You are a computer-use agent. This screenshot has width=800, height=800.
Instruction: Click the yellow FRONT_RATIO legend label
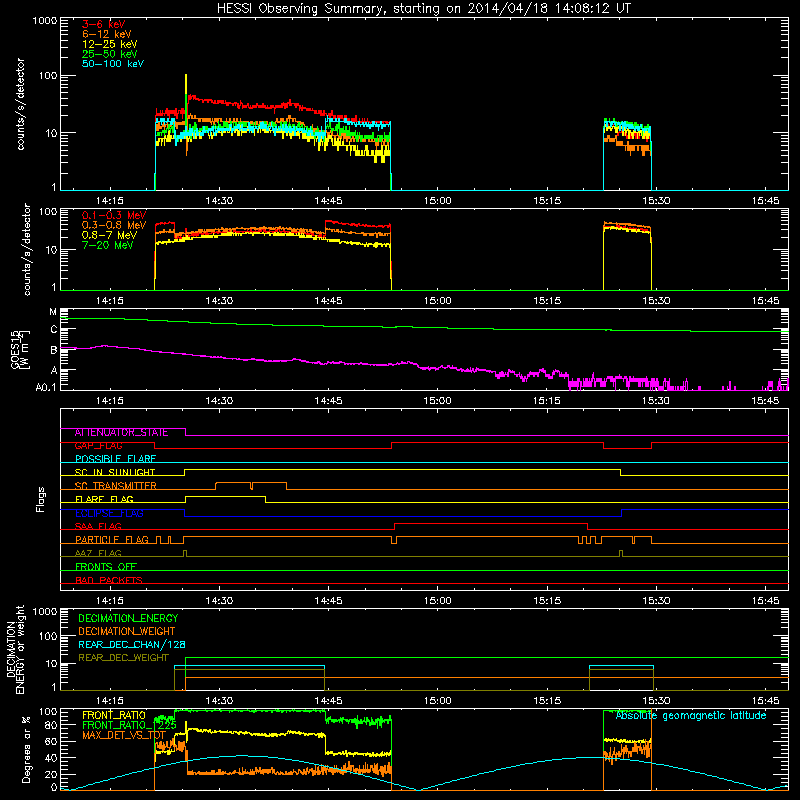point(114,715)
